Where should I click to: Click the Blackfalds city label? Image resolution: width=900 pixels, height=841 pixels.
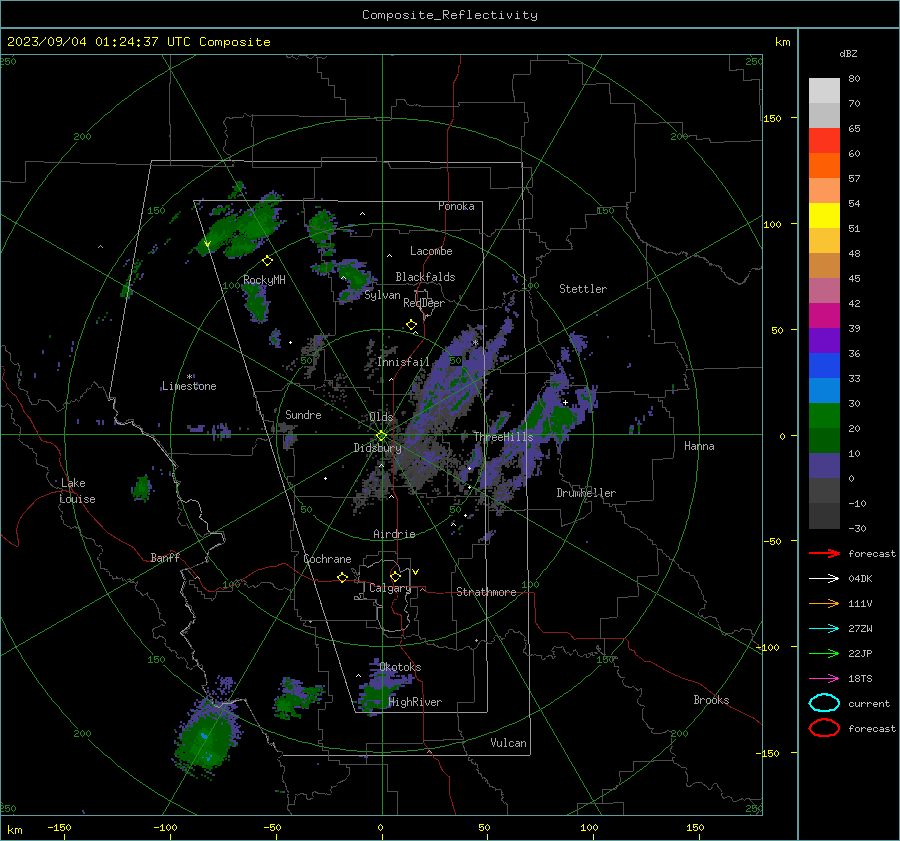(x=425, y=277)
